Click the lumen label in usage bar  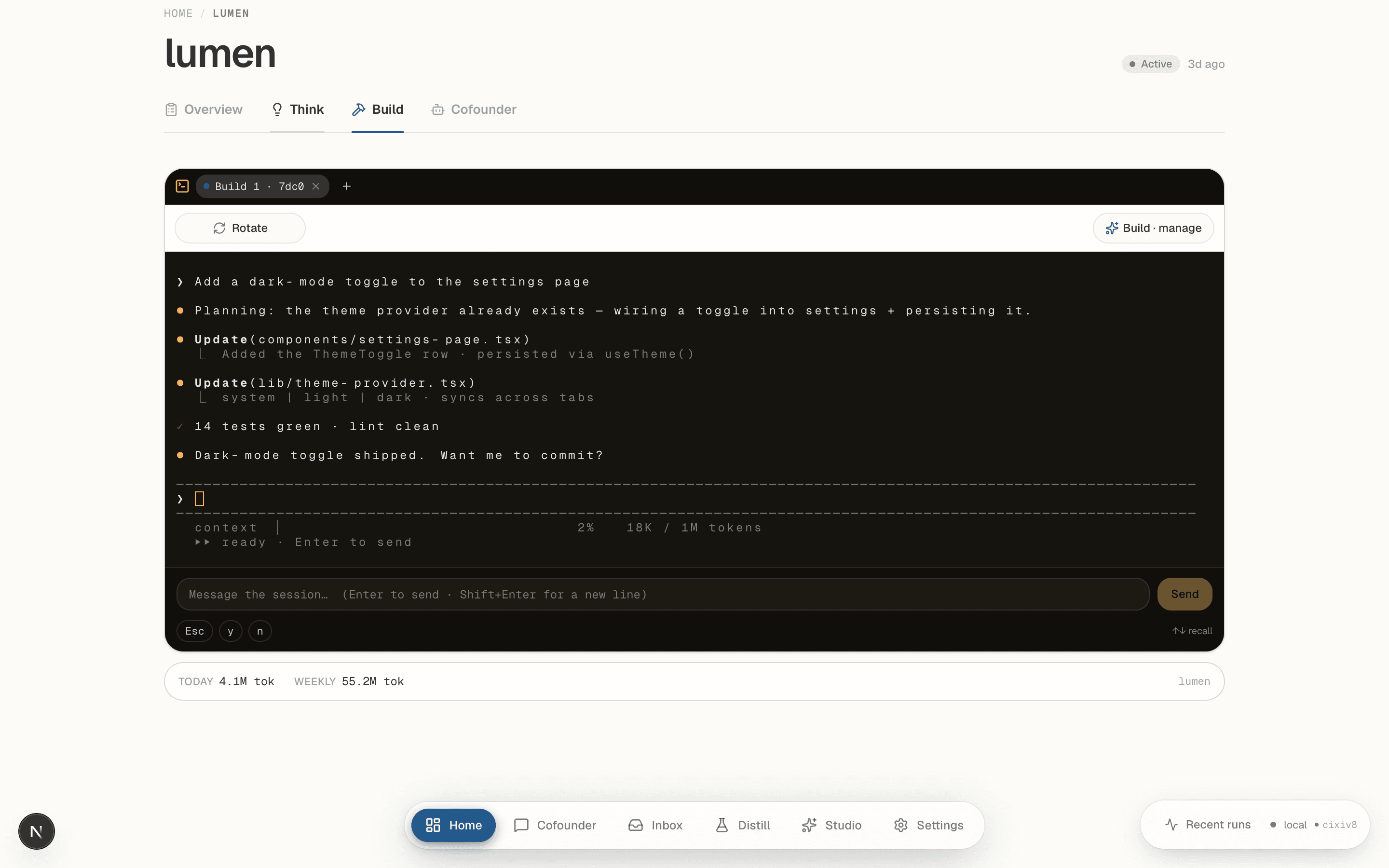[1195, 681]
